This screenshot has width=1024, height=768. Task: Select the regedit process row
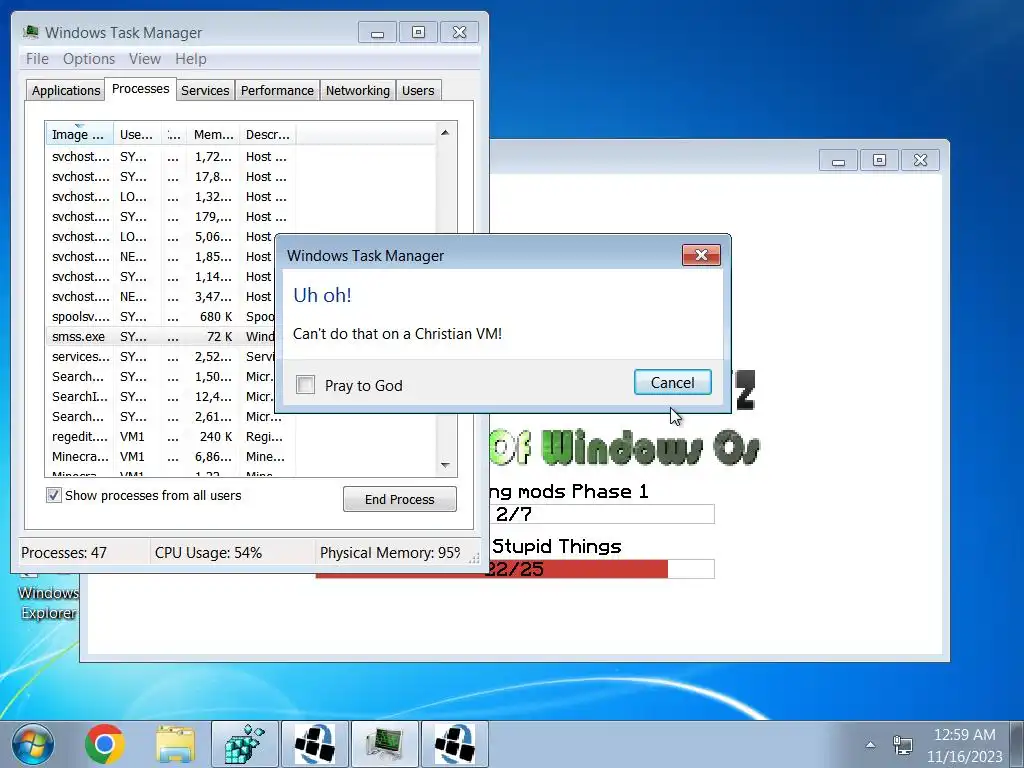pyautogui.click(x=170, y=436)
